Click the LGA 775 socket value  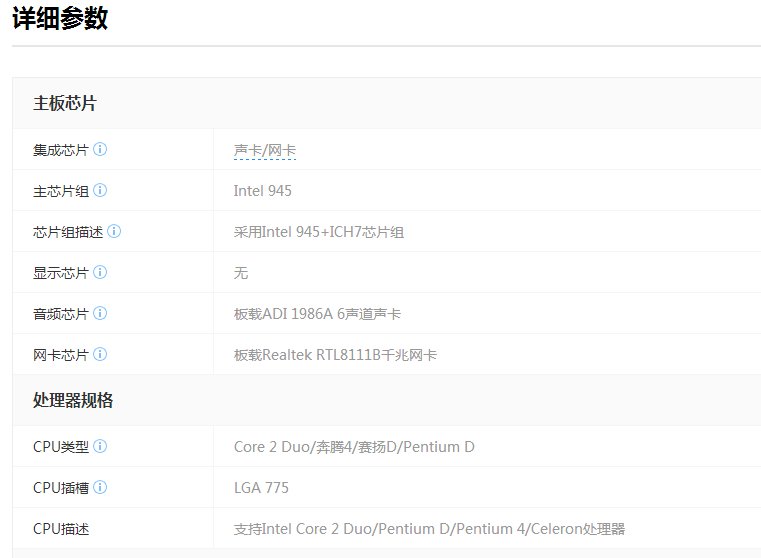[x=261, y=488]
